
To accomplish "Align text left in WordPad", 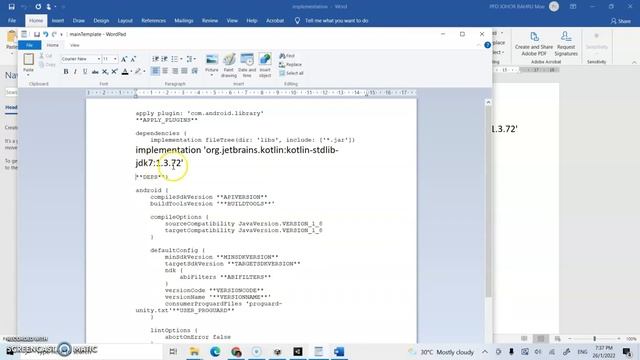I will click(x=156, y=71).
